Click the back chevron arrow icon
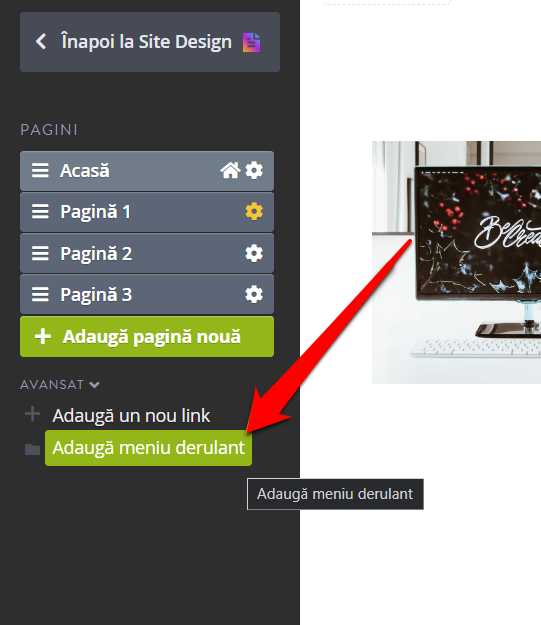This screenshot has width=541, height=625. coord(41,41)
